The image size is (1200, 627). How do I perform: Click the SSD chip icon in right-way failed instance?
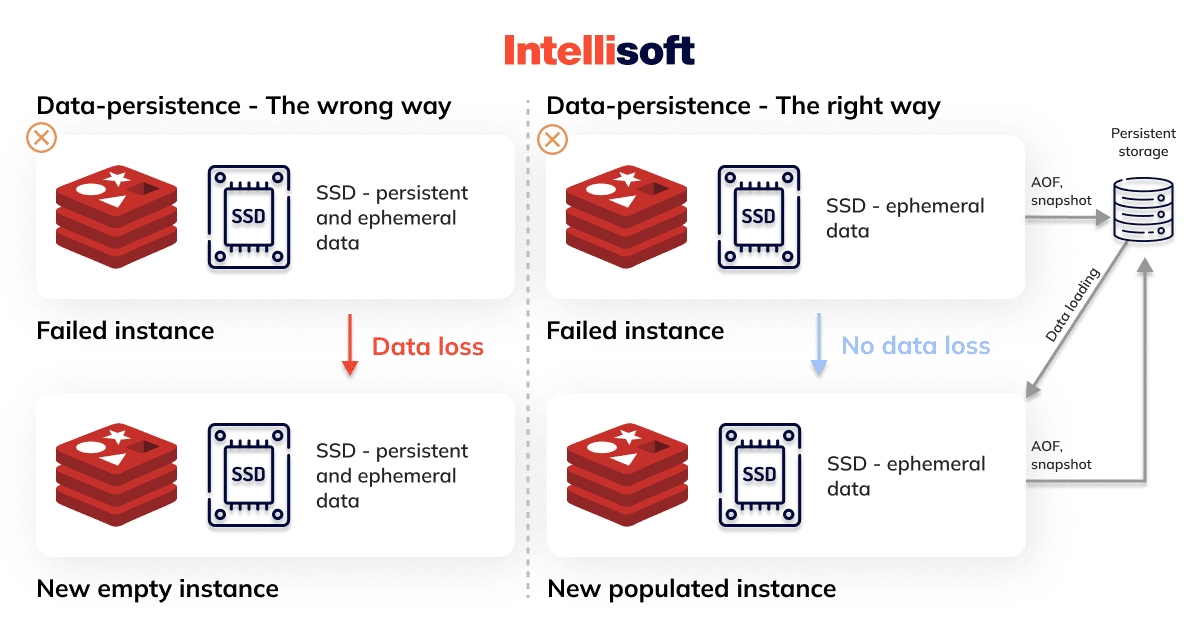click(x=758, y=217)
